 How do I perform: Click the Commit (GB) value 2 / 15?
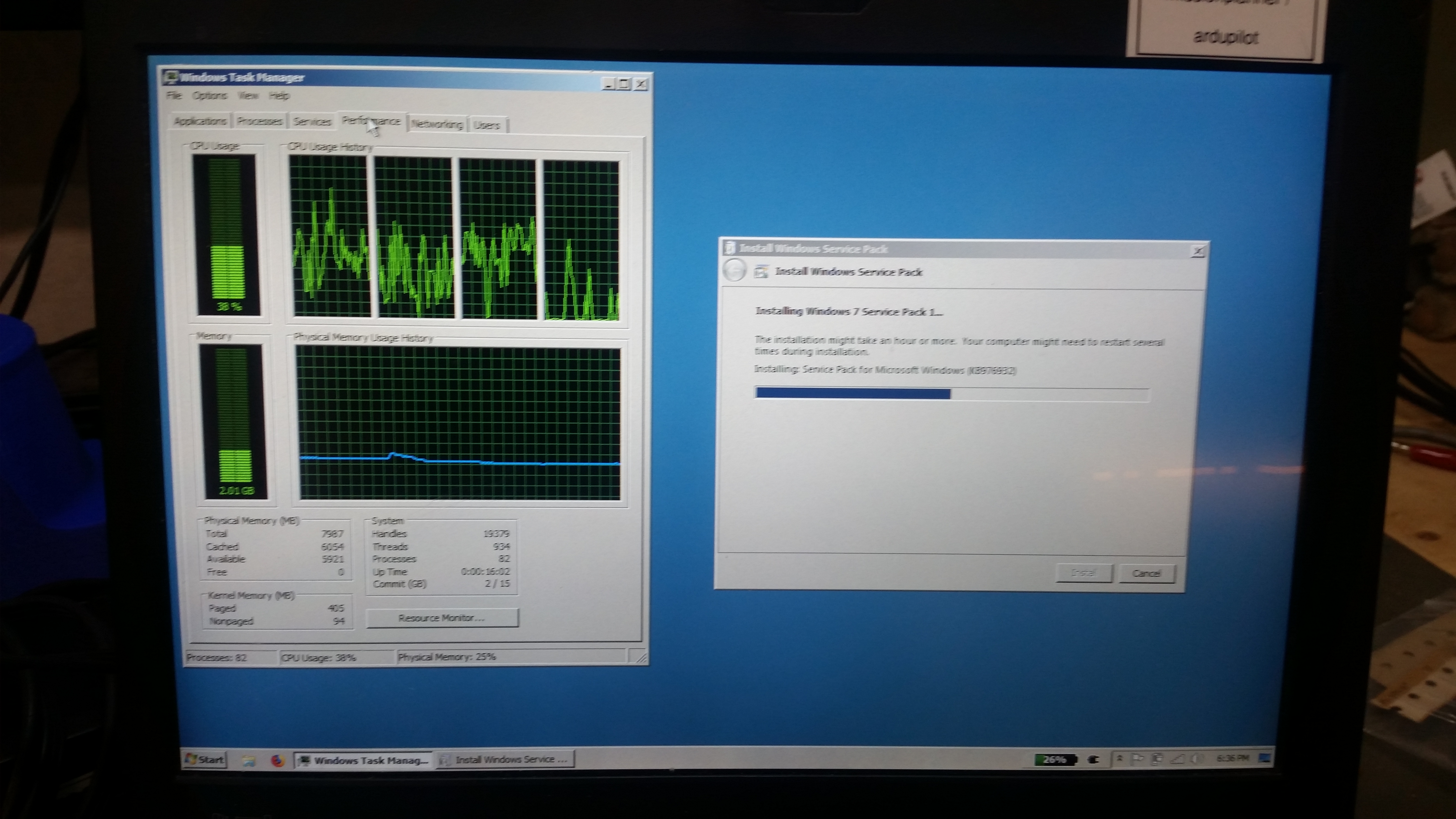coord(497,584)
